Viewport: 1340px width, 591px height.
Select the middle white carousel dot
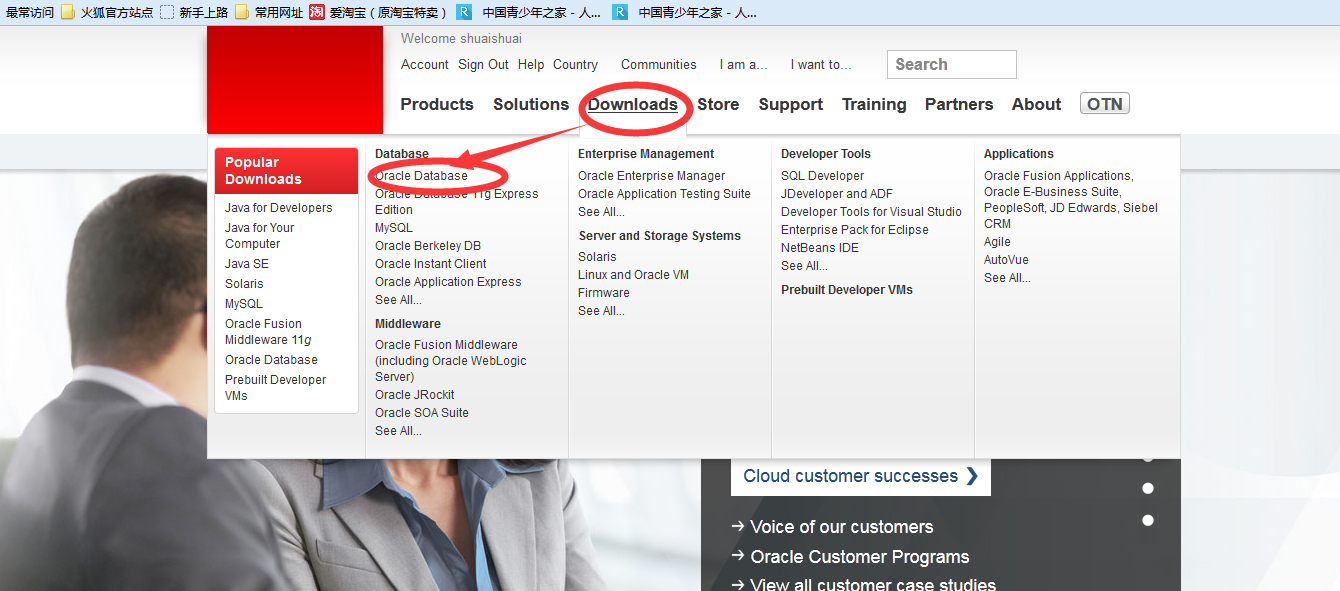[x=1148, y=488]
